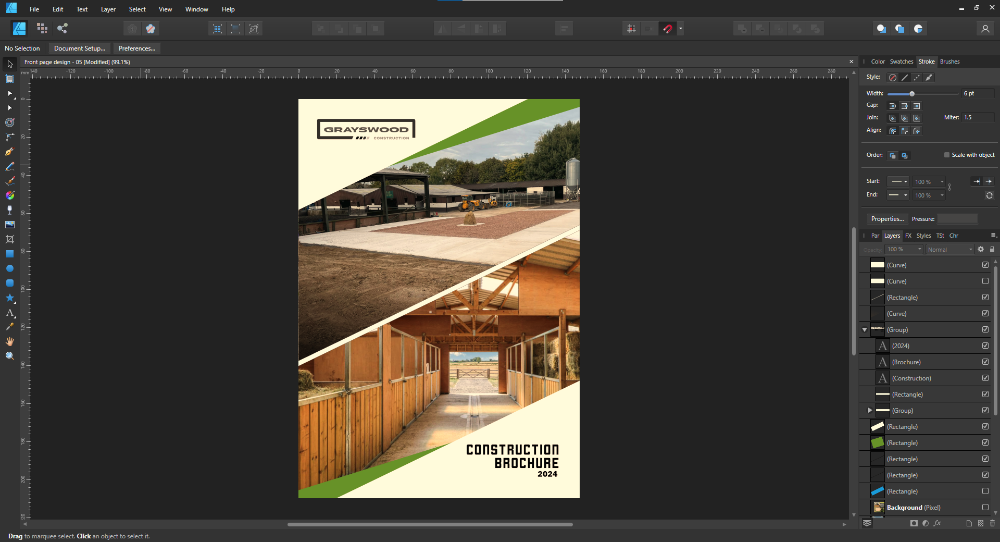The image size is (1000, 542).
Task: Pick the Ellipse shape tool
Action: pyautogui.click(x=10, y=268)
